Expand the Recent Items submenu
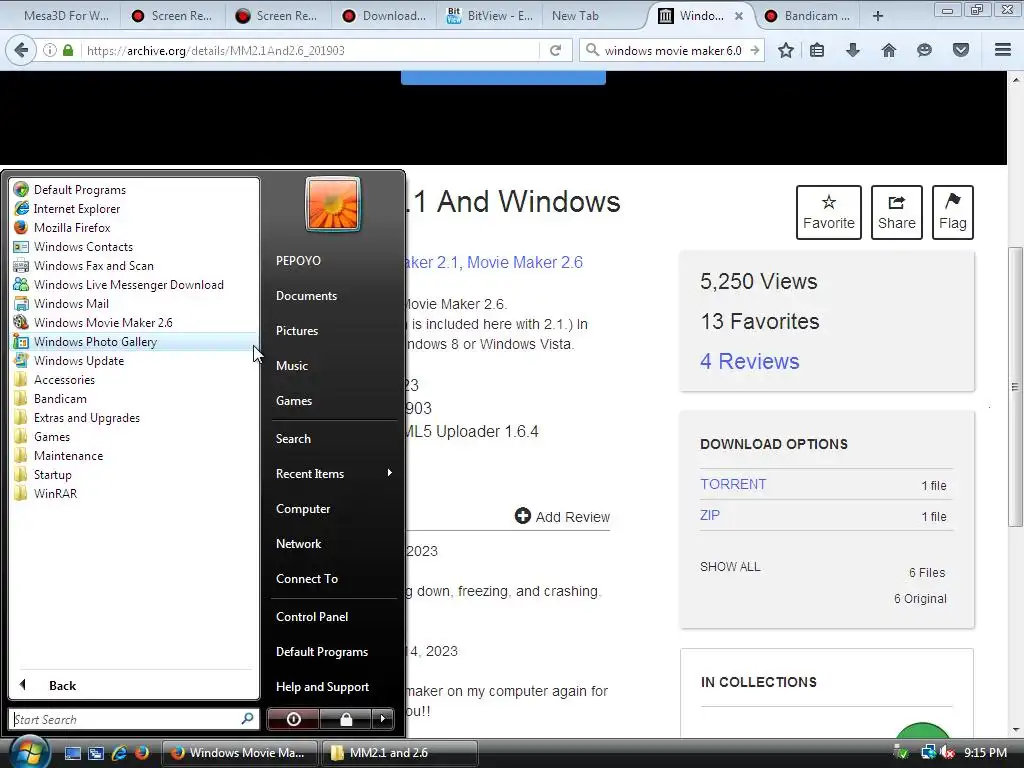 [x=333, y=473]
